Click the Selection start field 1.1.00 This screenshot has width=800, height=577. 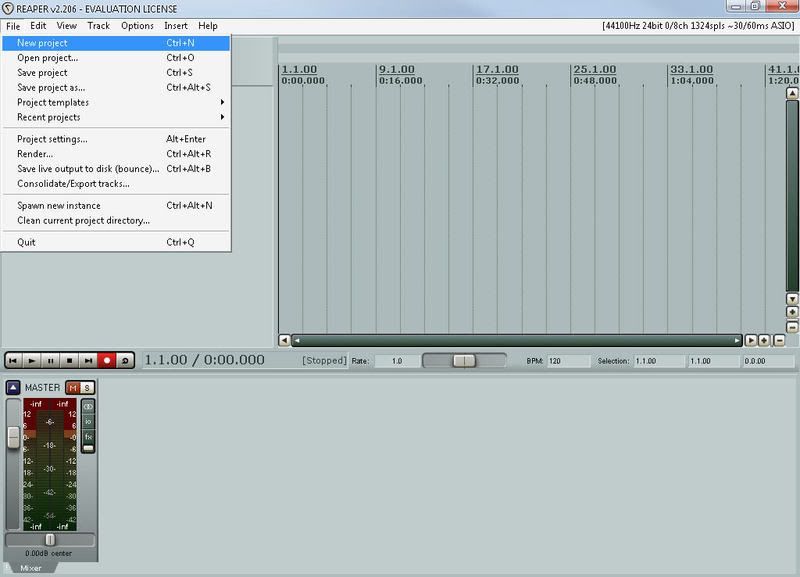(659, 361)
